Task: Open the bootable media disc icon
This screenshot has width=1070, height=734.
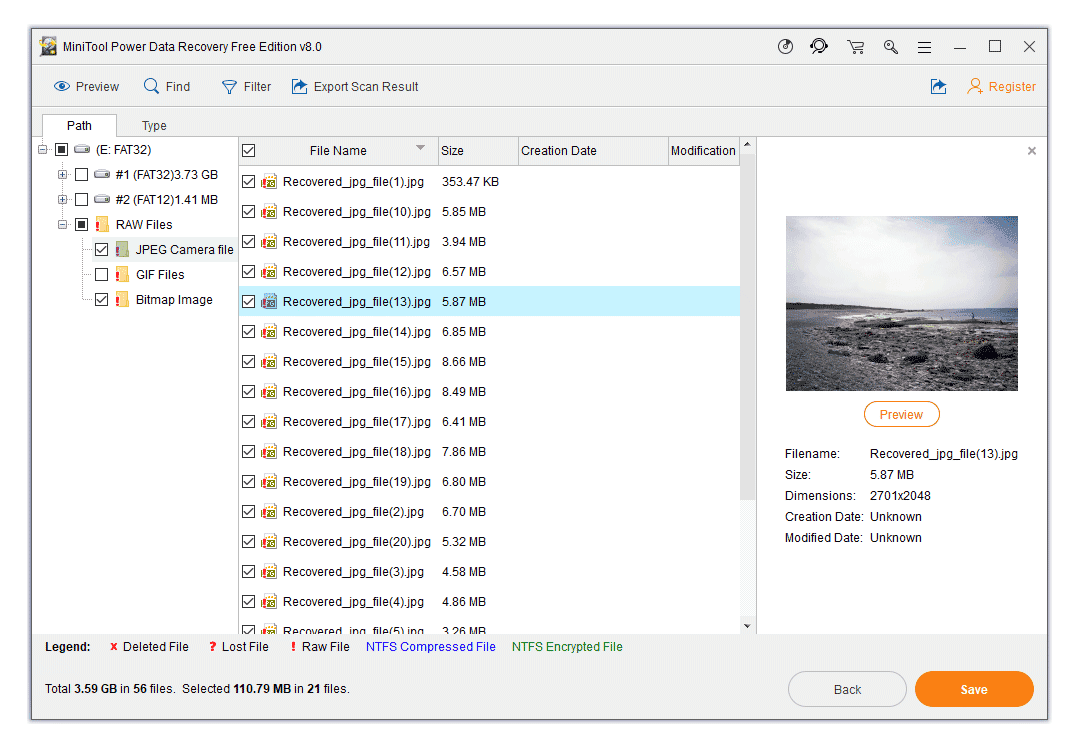Action: point(785,46)
